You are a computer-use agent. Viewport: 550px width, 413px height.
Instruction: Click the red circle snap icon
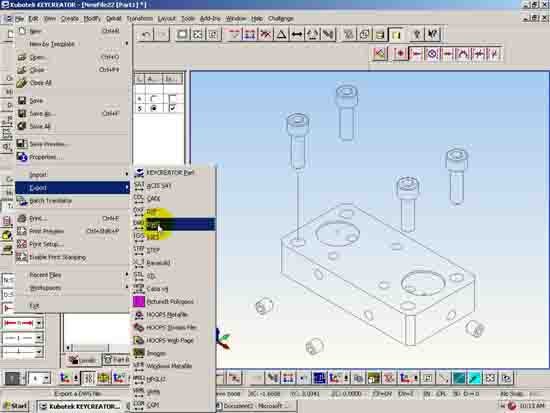tap(432, 54)
